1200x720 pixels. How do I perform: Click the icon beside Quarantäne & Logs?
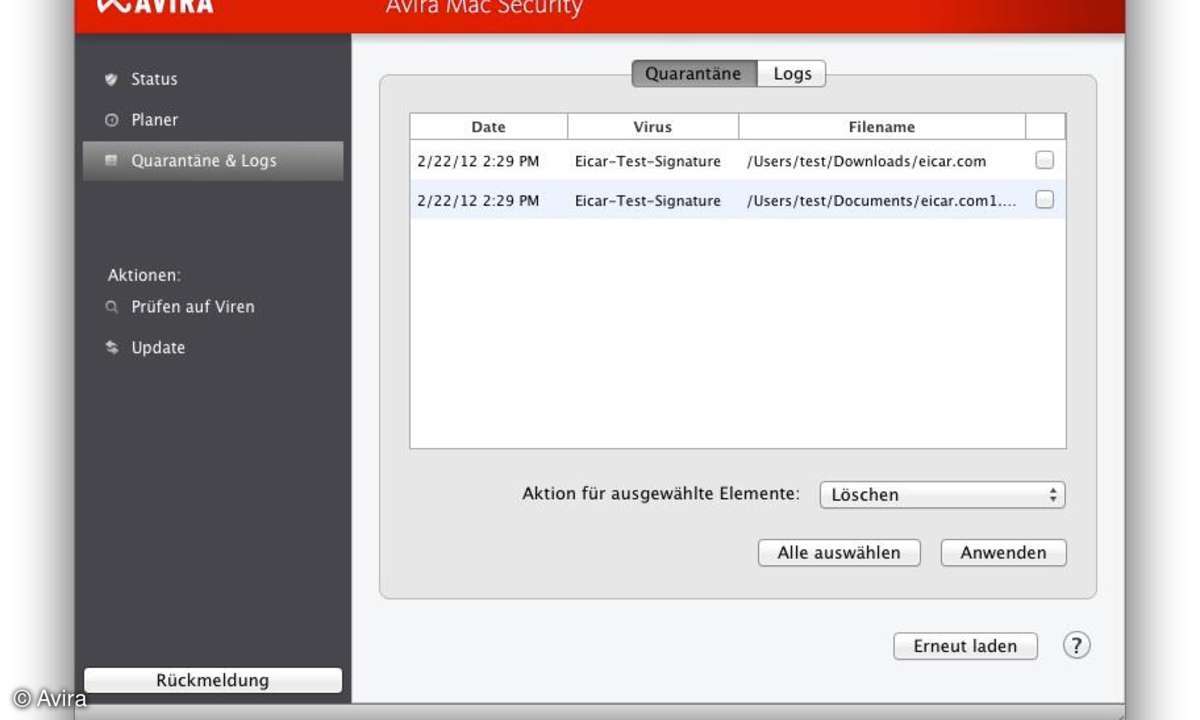point(112,160)
